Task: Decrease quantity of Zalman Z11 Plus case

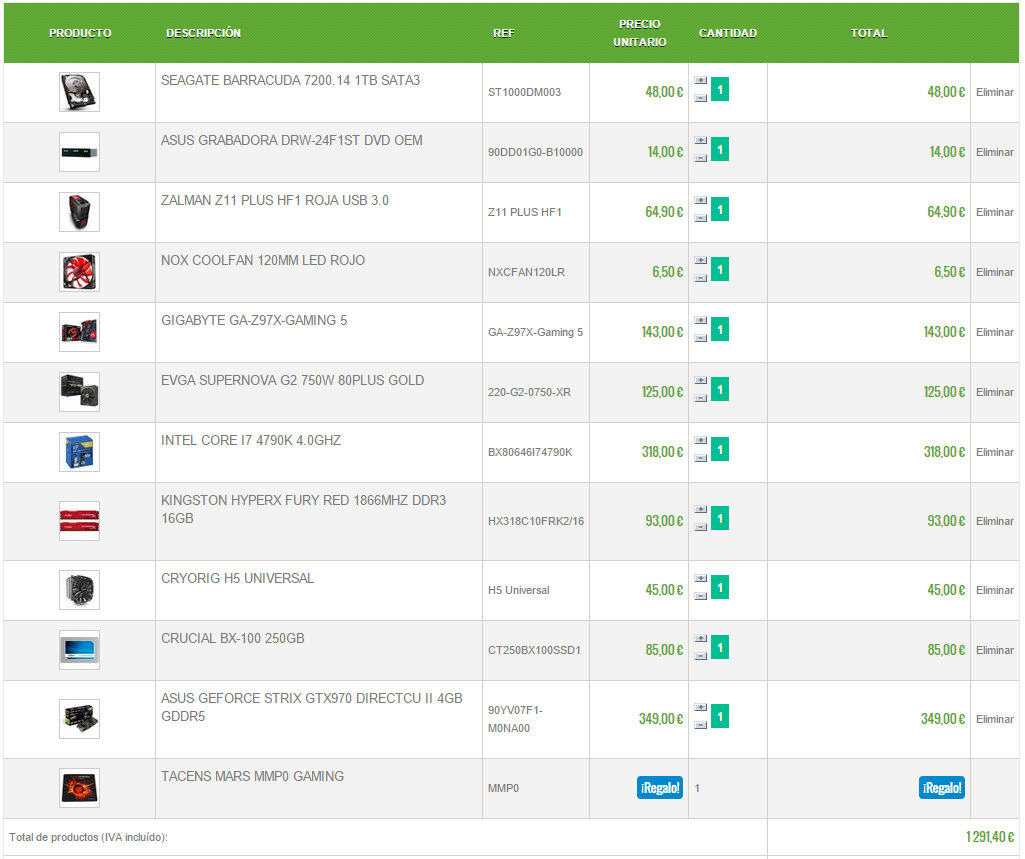Action: tap(700, 218)
